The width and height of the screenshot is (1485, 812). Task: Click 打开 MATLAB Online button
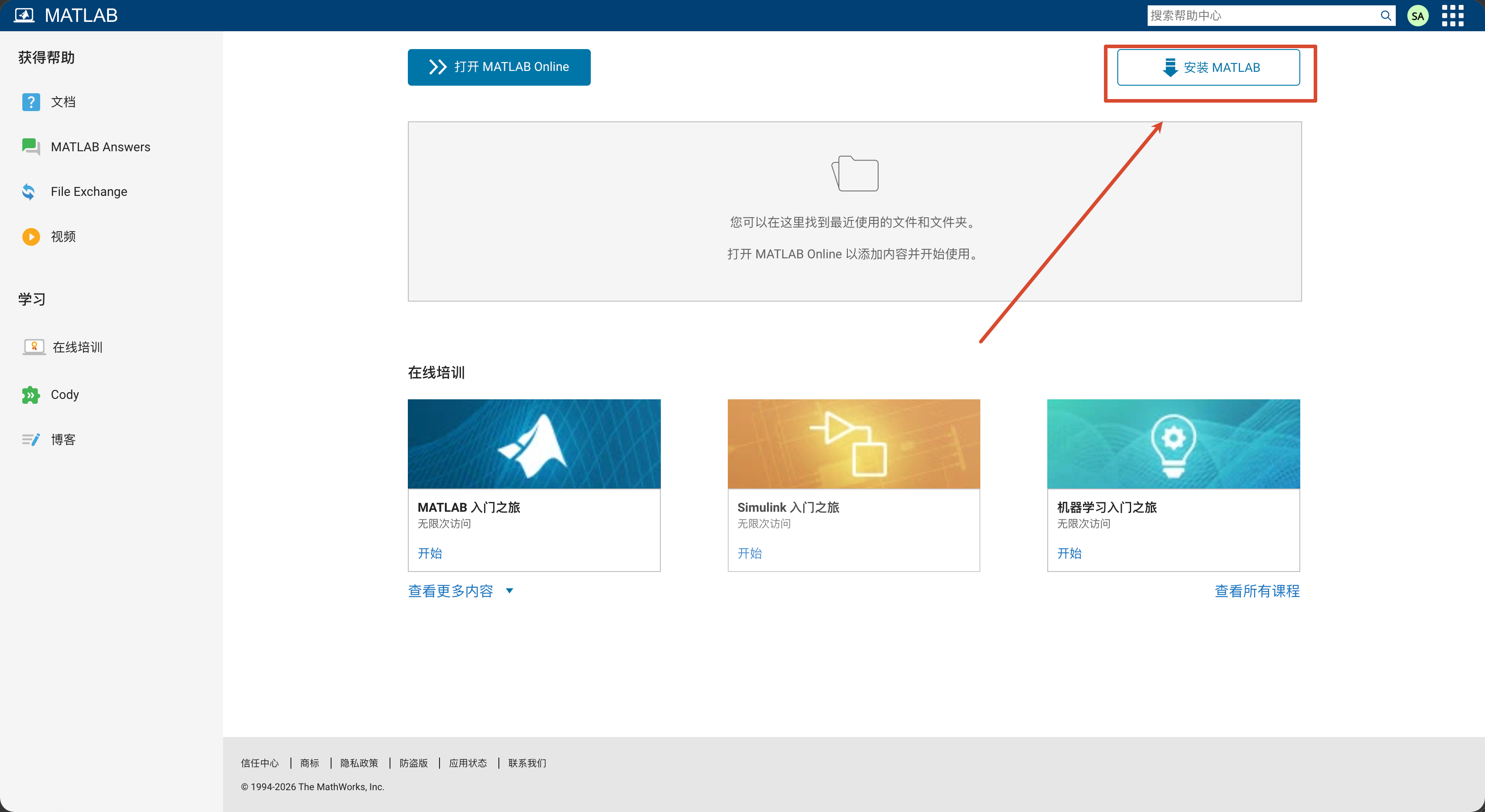(499, 67)
